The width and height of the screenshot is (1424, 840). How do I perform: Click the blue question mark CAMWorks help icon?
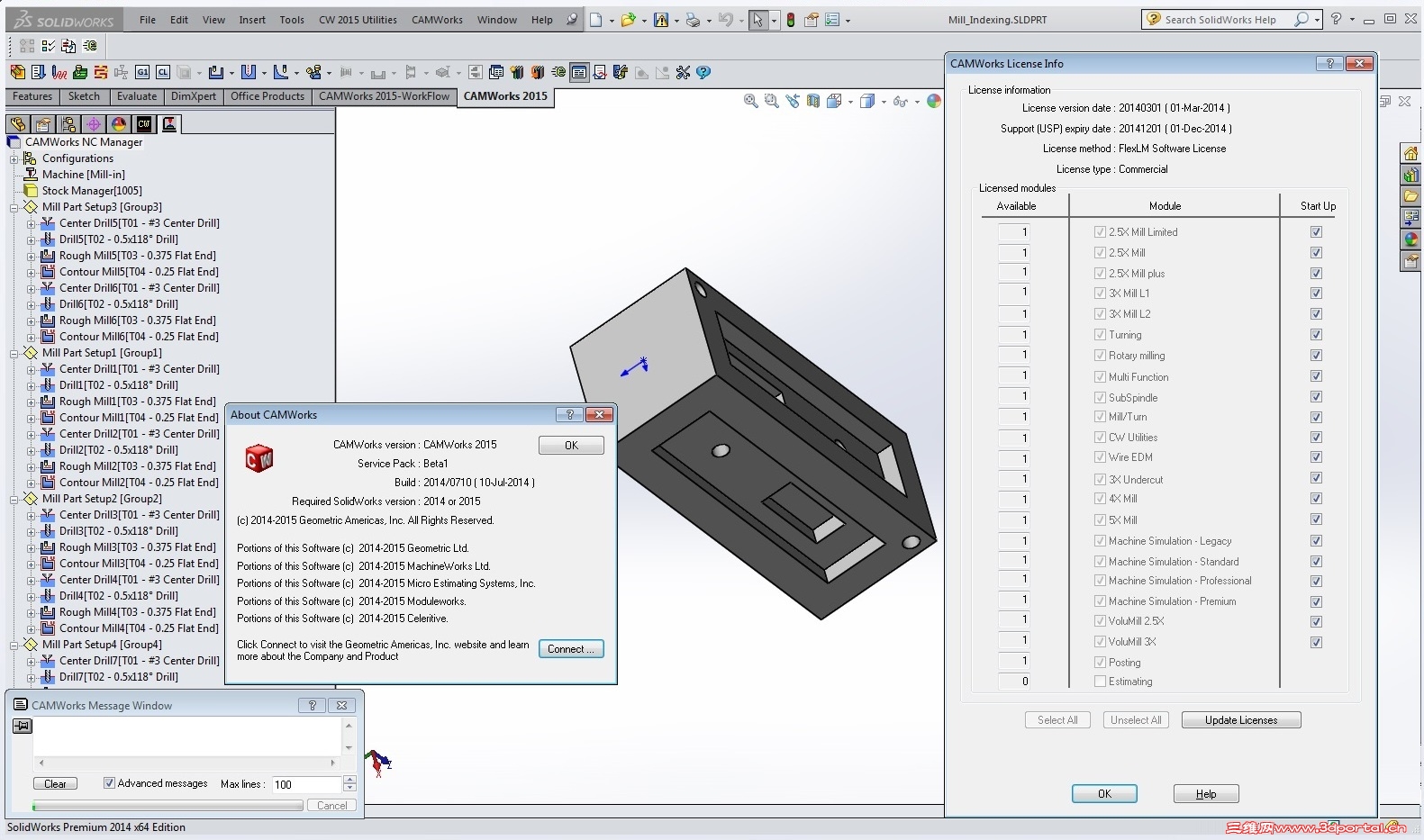click(x=703, y=72)
